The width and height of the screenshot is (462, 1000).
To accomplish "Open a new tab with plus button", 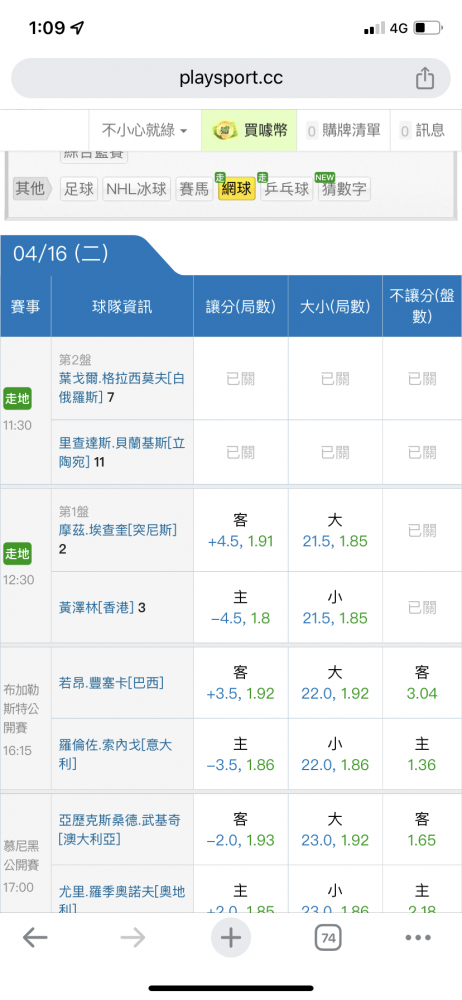I will click(x=231, y=937).
